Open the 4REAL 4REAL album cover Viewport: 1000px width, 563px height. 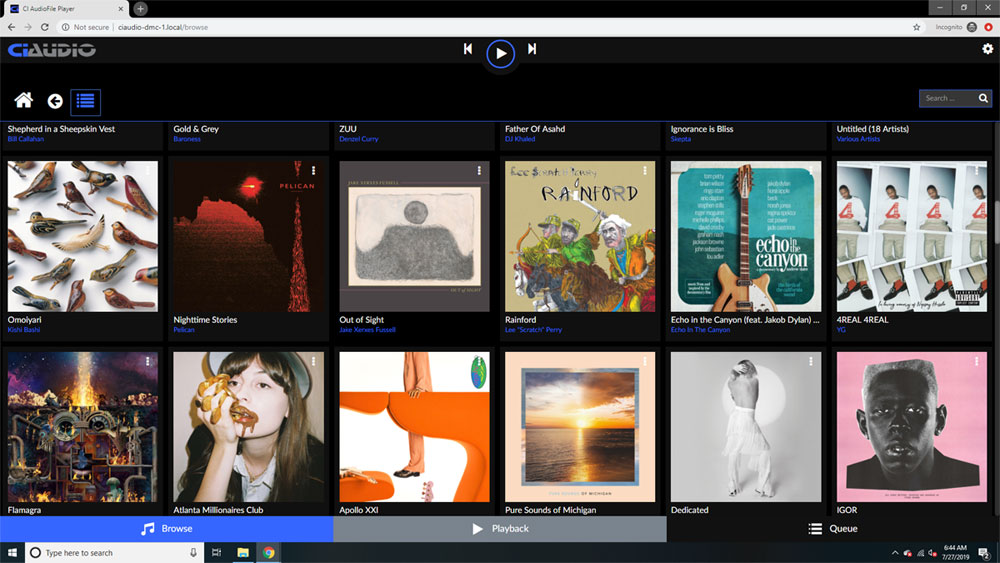click(x=912, y=236)
